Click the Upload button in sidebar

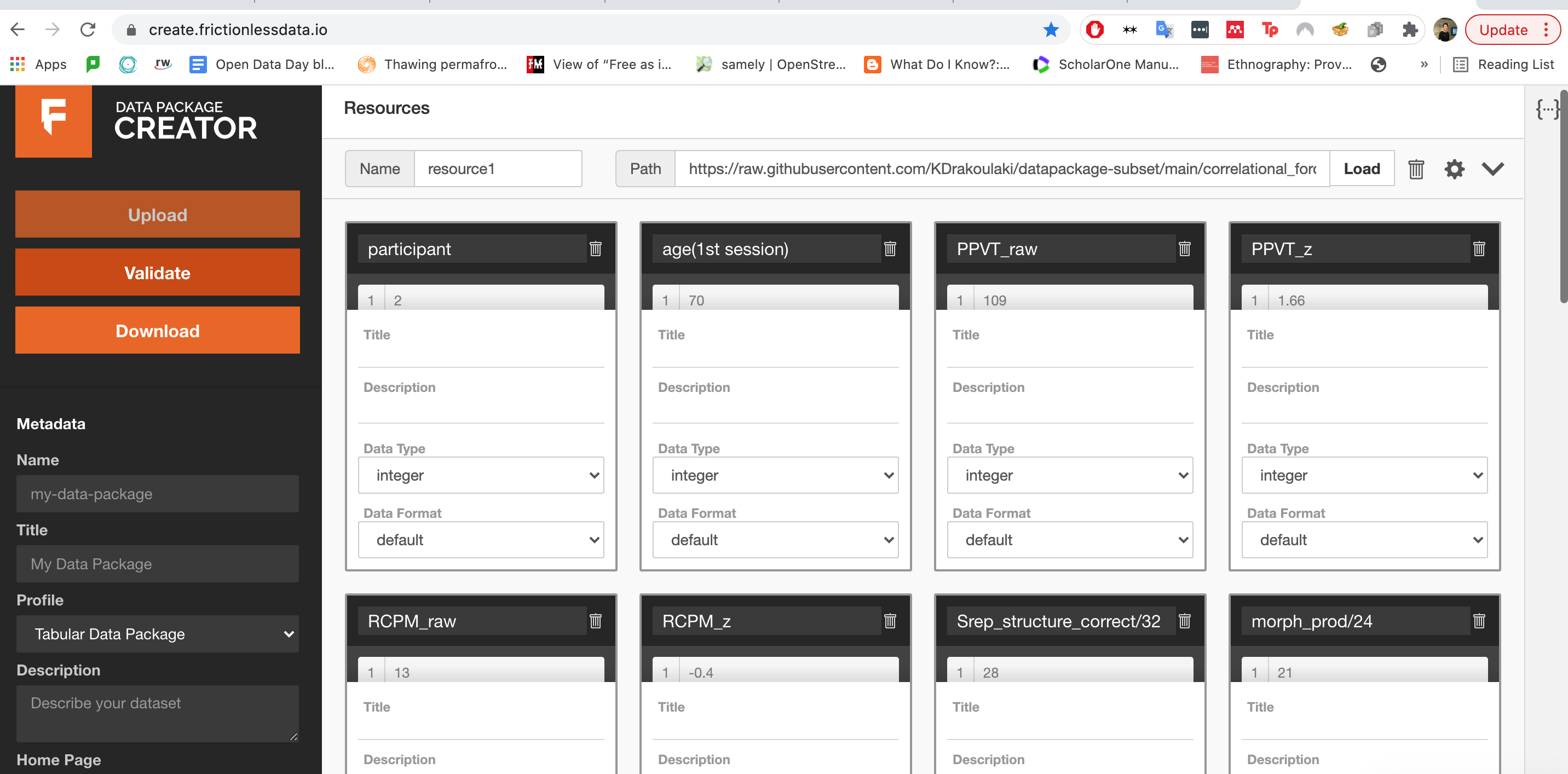[157, 215]
